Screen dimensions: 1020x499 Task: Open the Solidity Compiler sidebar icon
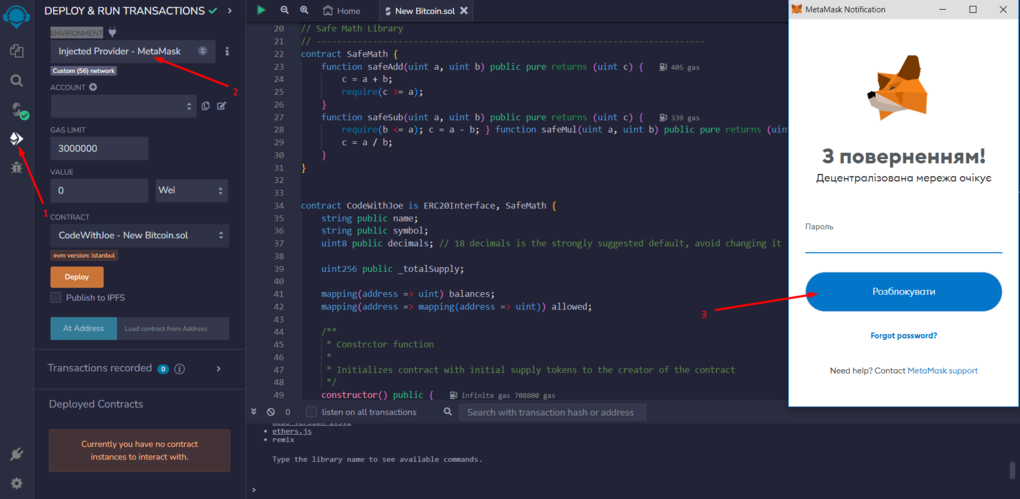pos(16,109)
